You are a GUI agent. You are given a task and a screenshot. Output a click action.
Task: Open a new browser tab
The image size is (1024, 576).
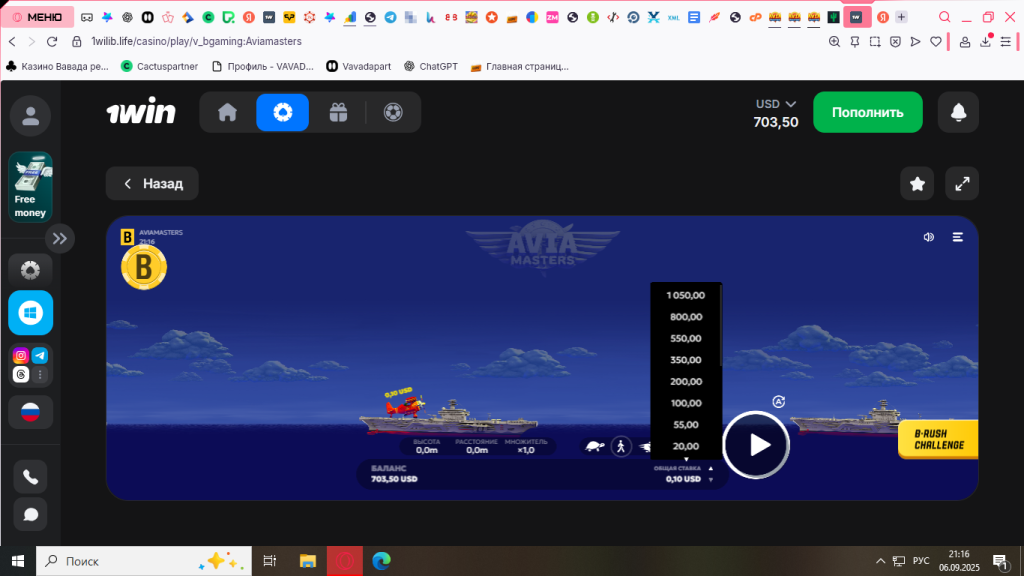pyautogui.click(x=901, y=17)
